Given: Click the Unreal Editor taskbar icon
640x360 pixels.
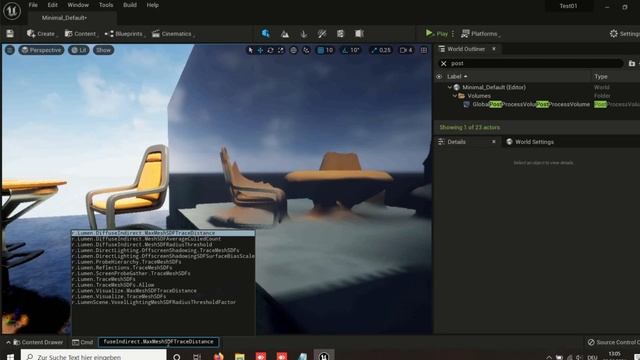Looking at the screenshot, I should coord(324,356).
